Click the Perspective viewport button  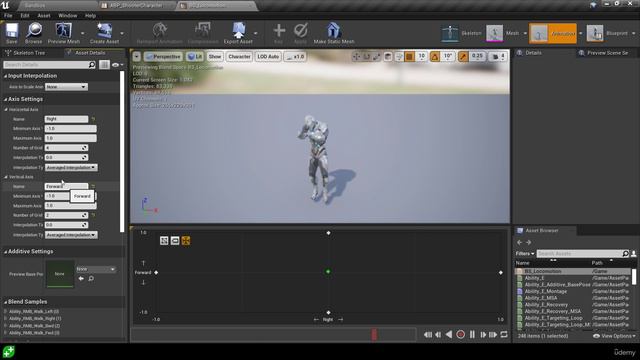[163, 57]
